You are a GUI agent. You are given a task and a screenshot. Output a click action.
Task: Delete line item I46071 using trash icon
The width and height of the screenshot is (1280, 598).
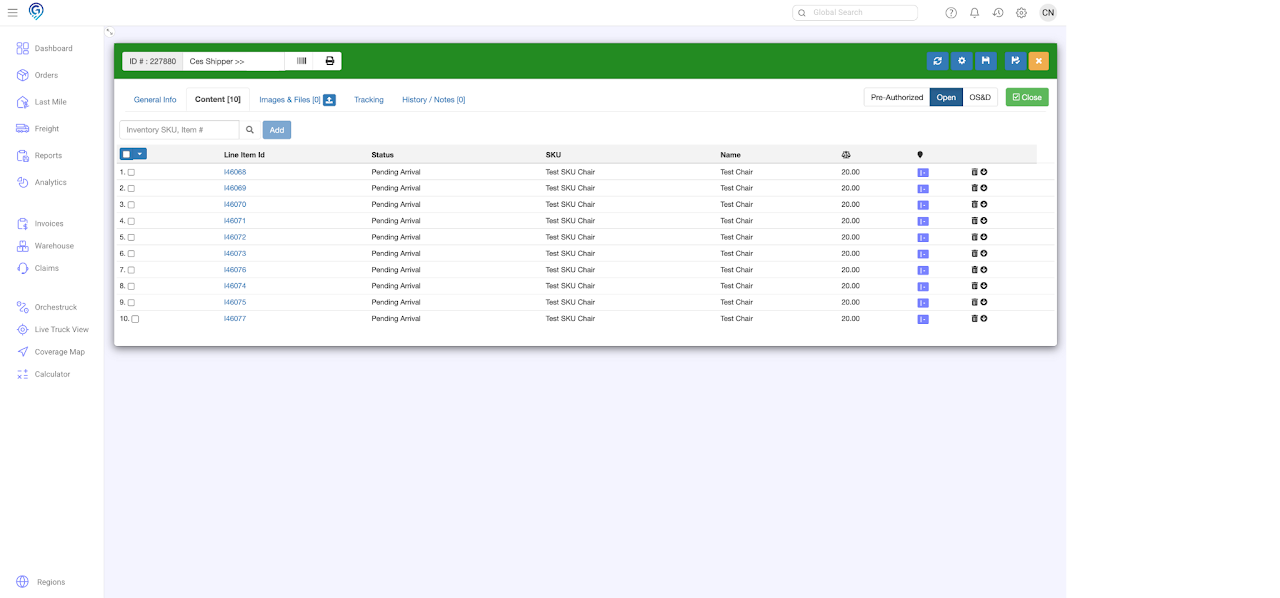975,221
